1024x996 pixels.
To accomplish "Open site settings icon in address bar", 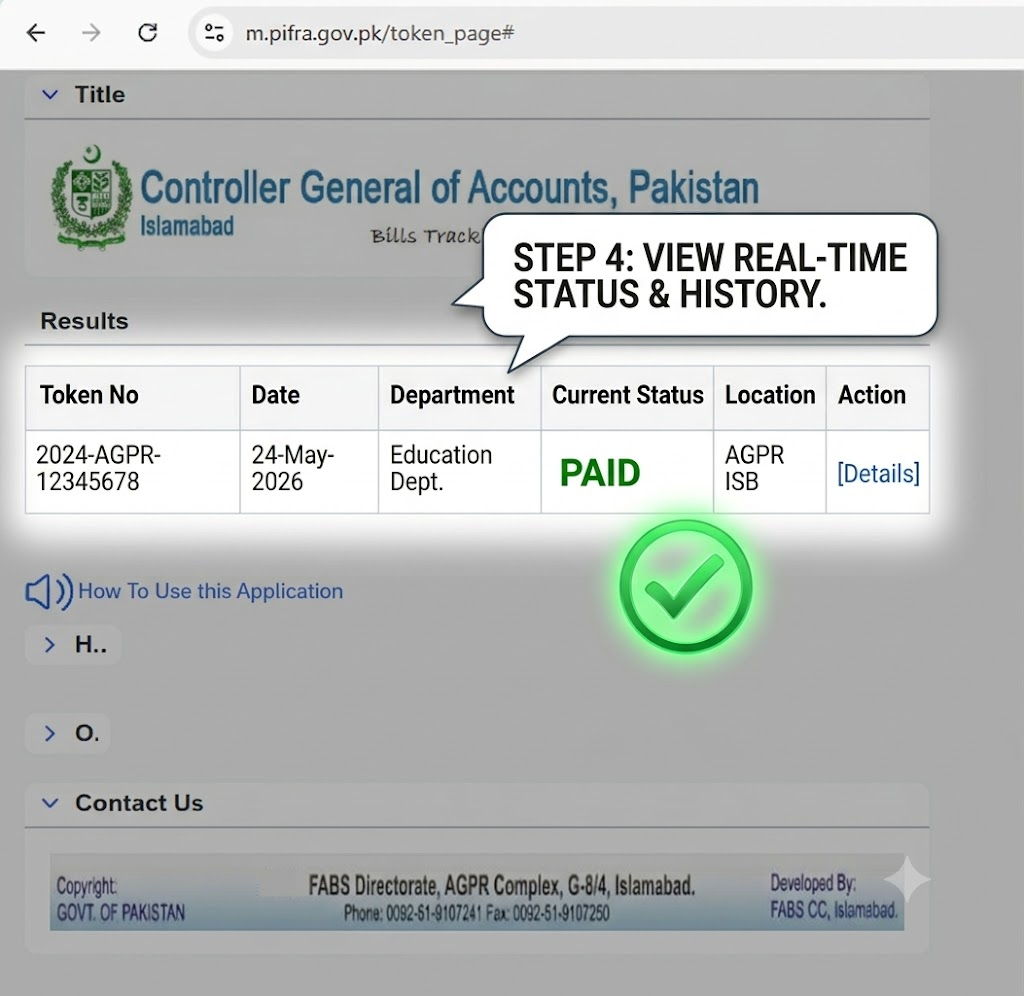I will click(214, 33).
